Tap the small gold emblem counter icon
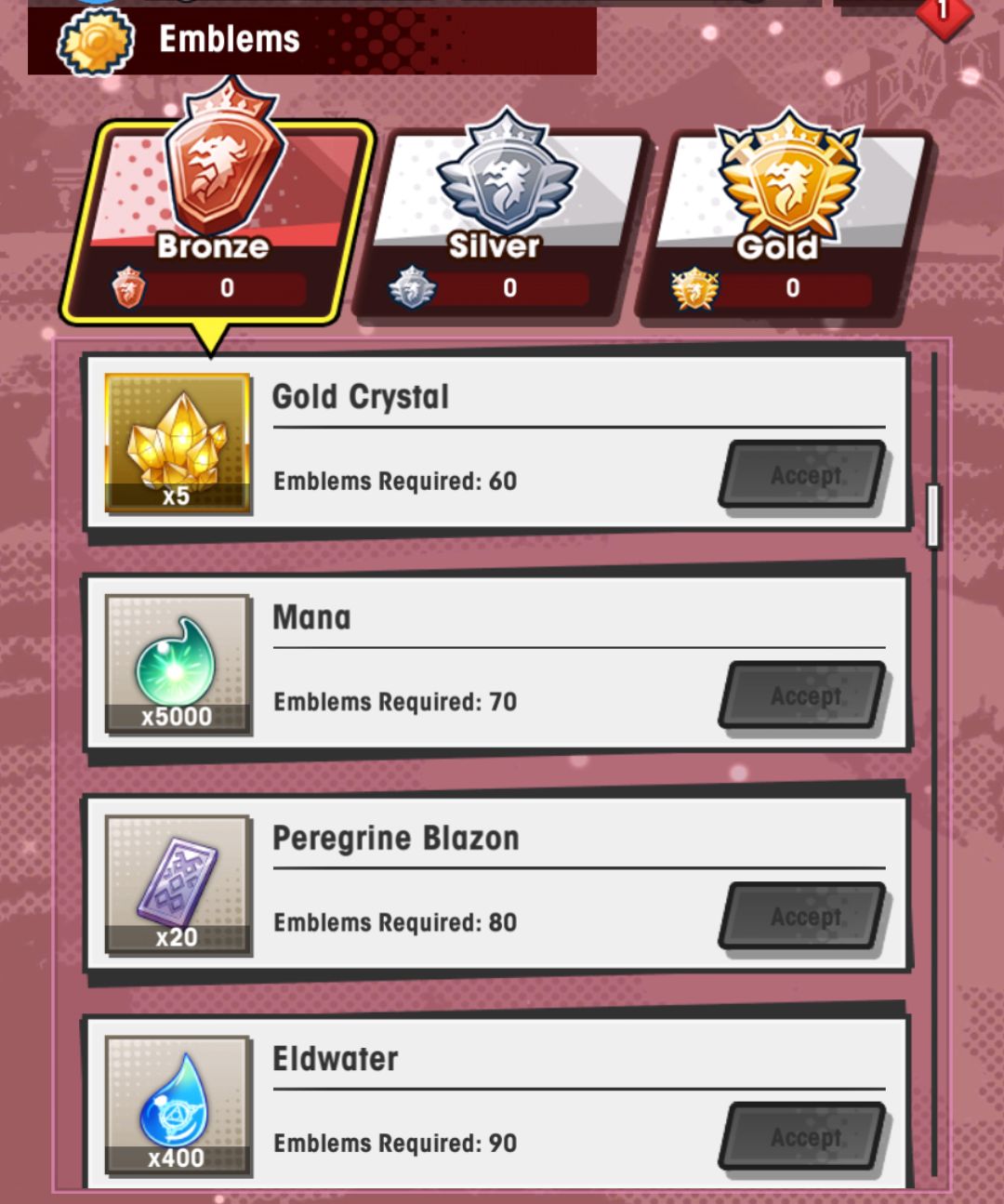1004x1204 pixels. (x=694, y=288)
